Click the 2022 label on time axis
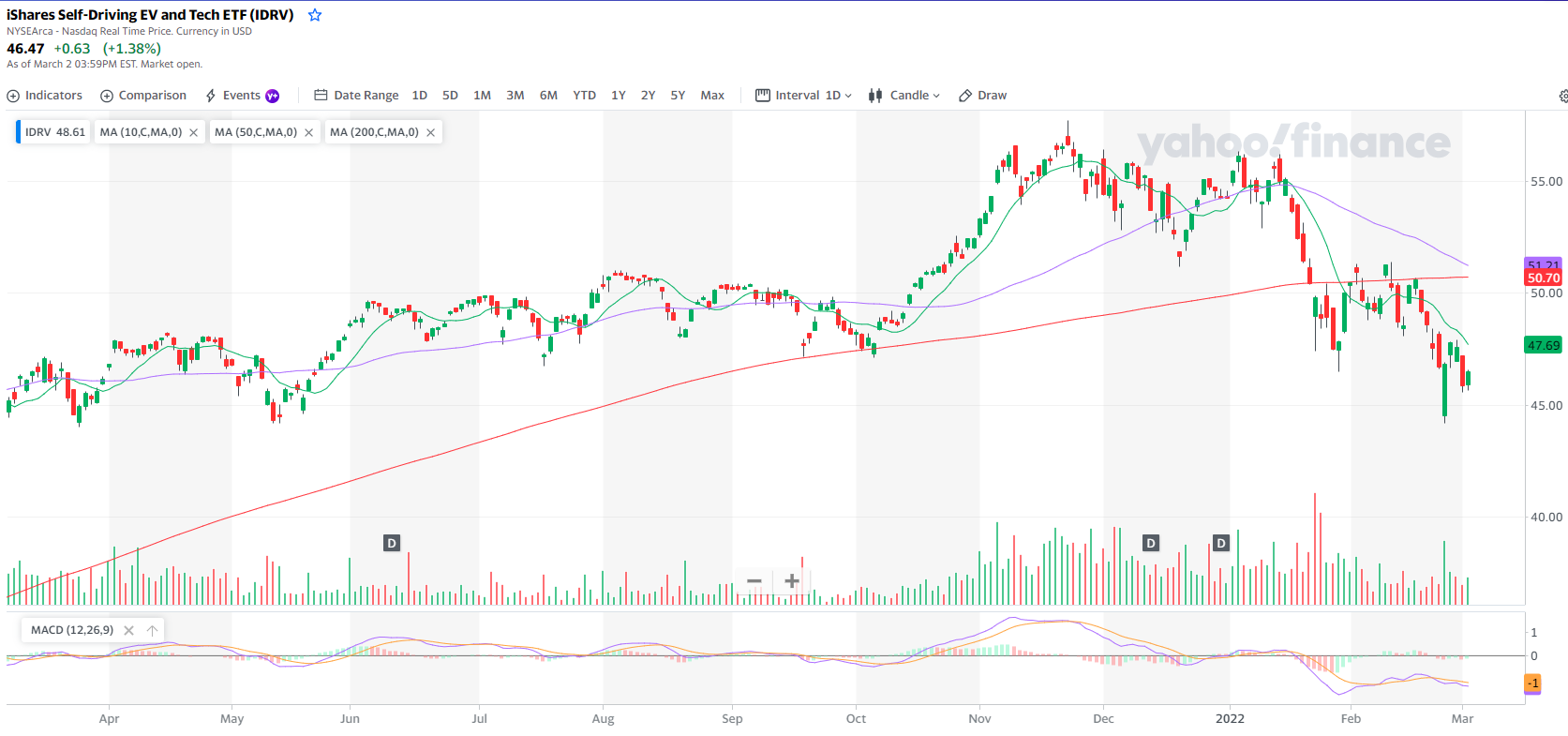The image size is (1568, 736). point(1230,719)
